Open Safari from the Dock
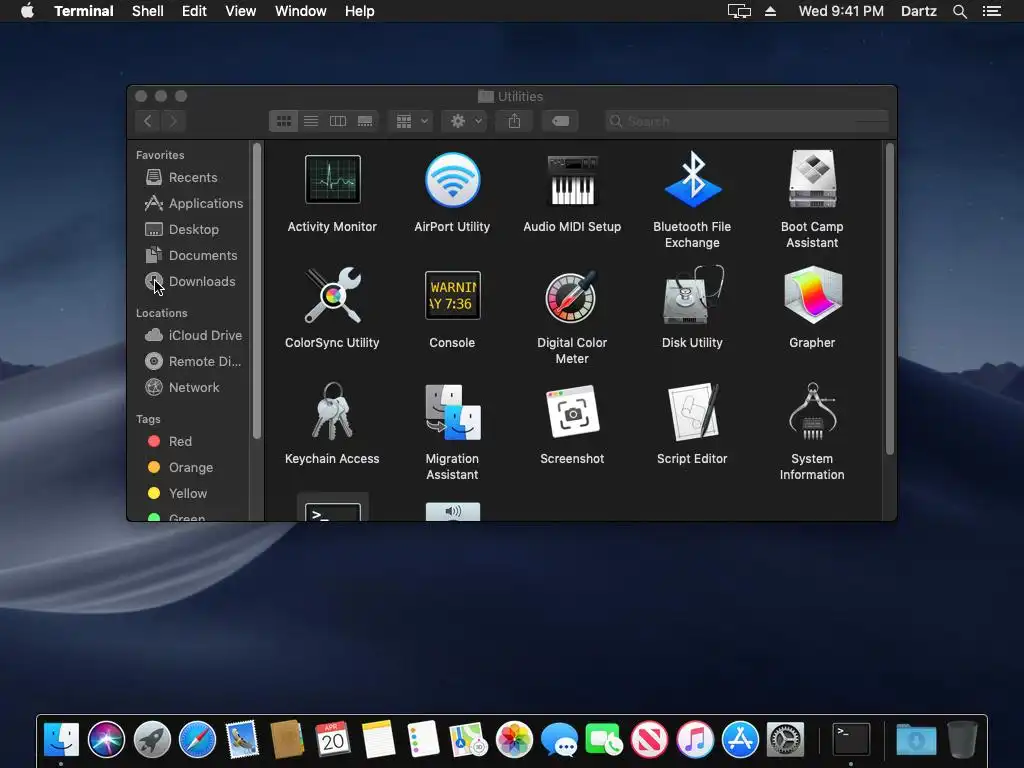The height and width of the screenshot is (768, 1024). click(x=197, y=740)
